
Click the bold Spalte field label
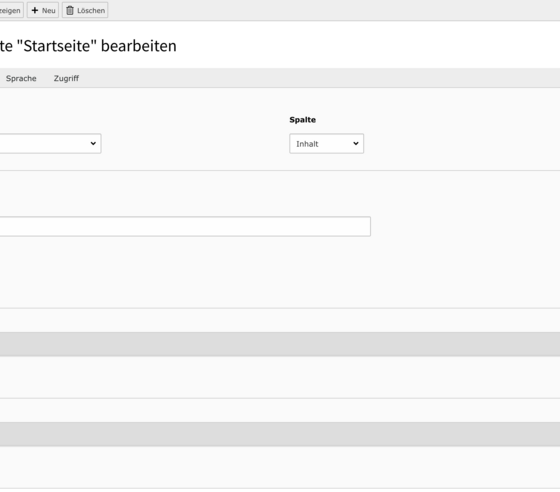[302, 120]
